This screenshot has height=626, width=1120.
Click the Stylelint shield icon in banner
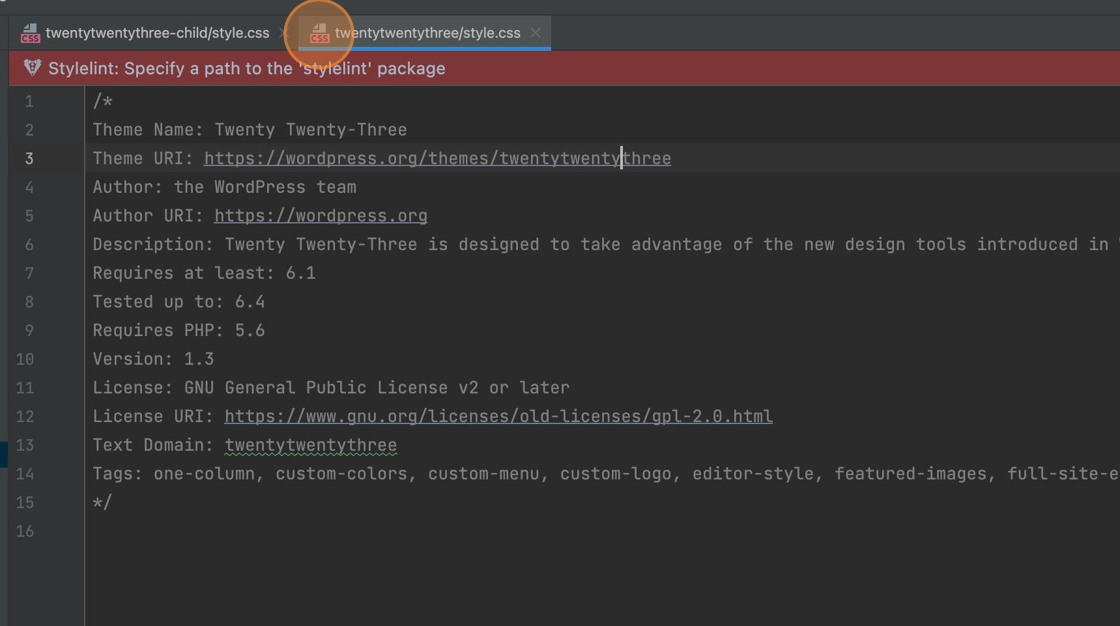(x=32, y=68)
